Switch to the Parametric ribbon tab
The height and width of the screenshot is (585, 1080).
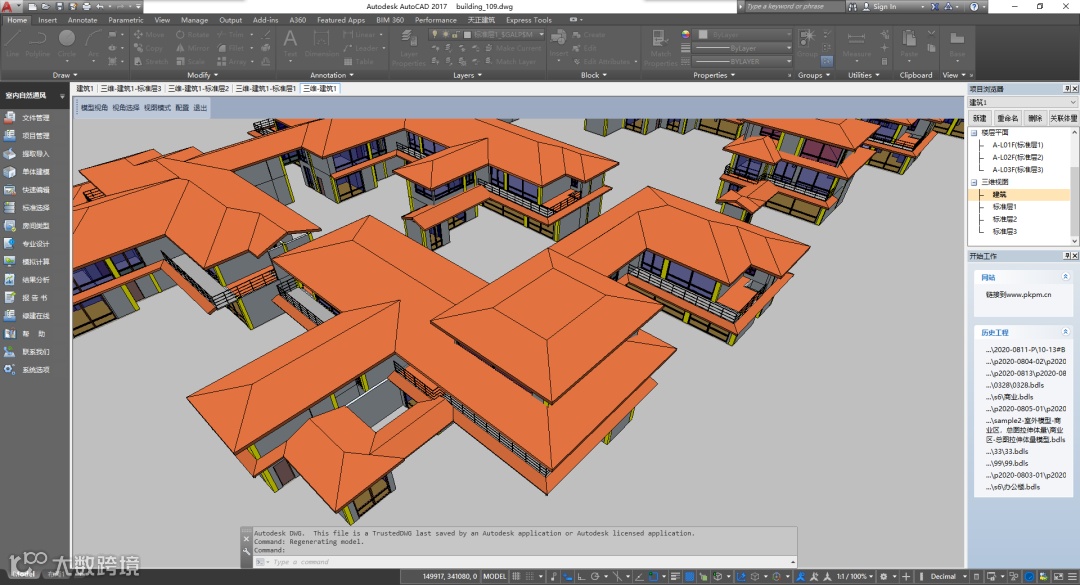pyautogui.click(x=126, y=20)
